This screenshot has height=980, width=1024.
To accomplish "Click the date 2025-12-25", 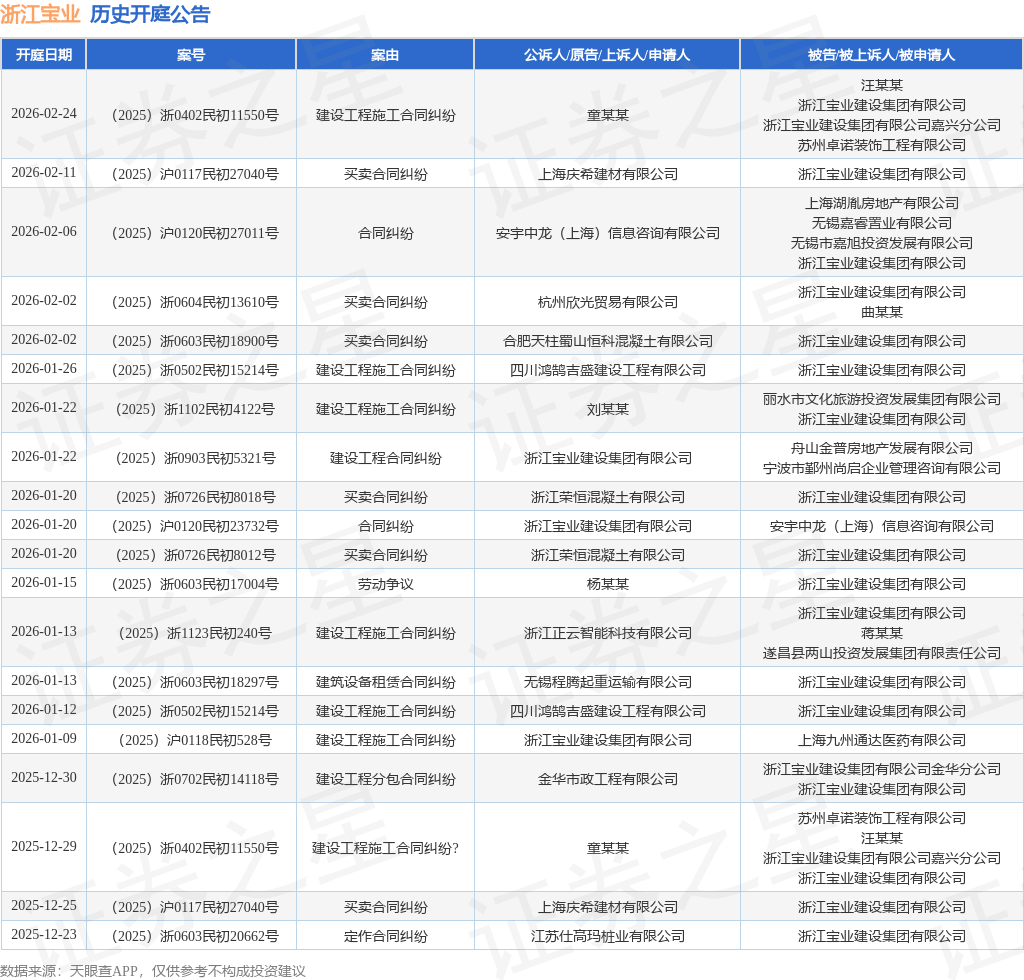I will (44, 906).
